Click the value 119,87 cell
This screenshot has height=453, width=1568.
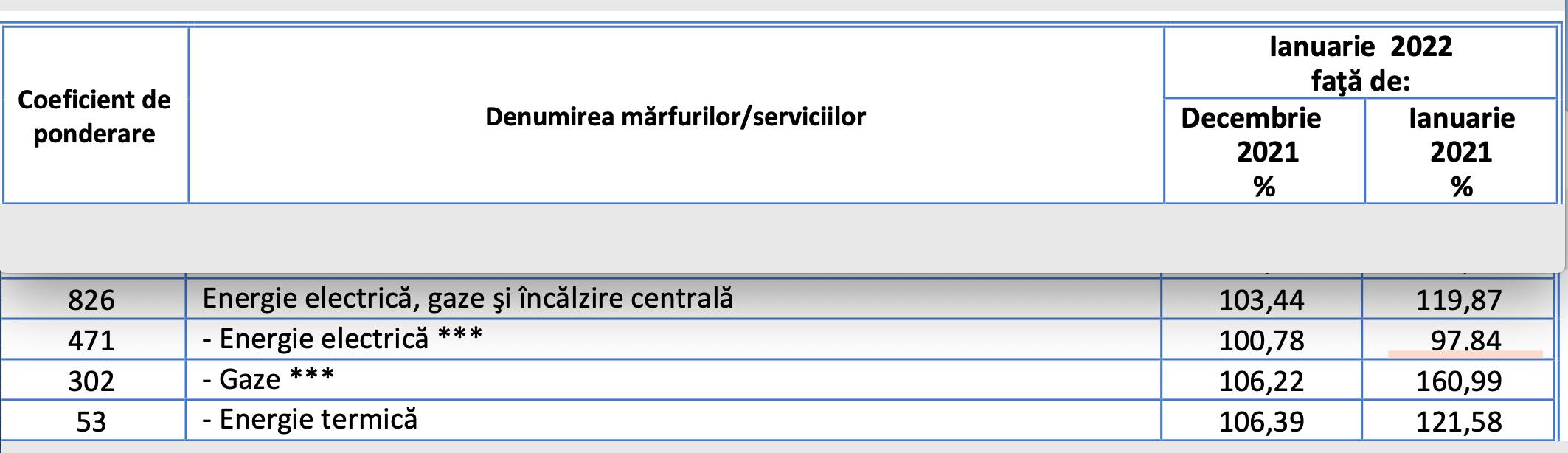click(x=1458, y=300)
